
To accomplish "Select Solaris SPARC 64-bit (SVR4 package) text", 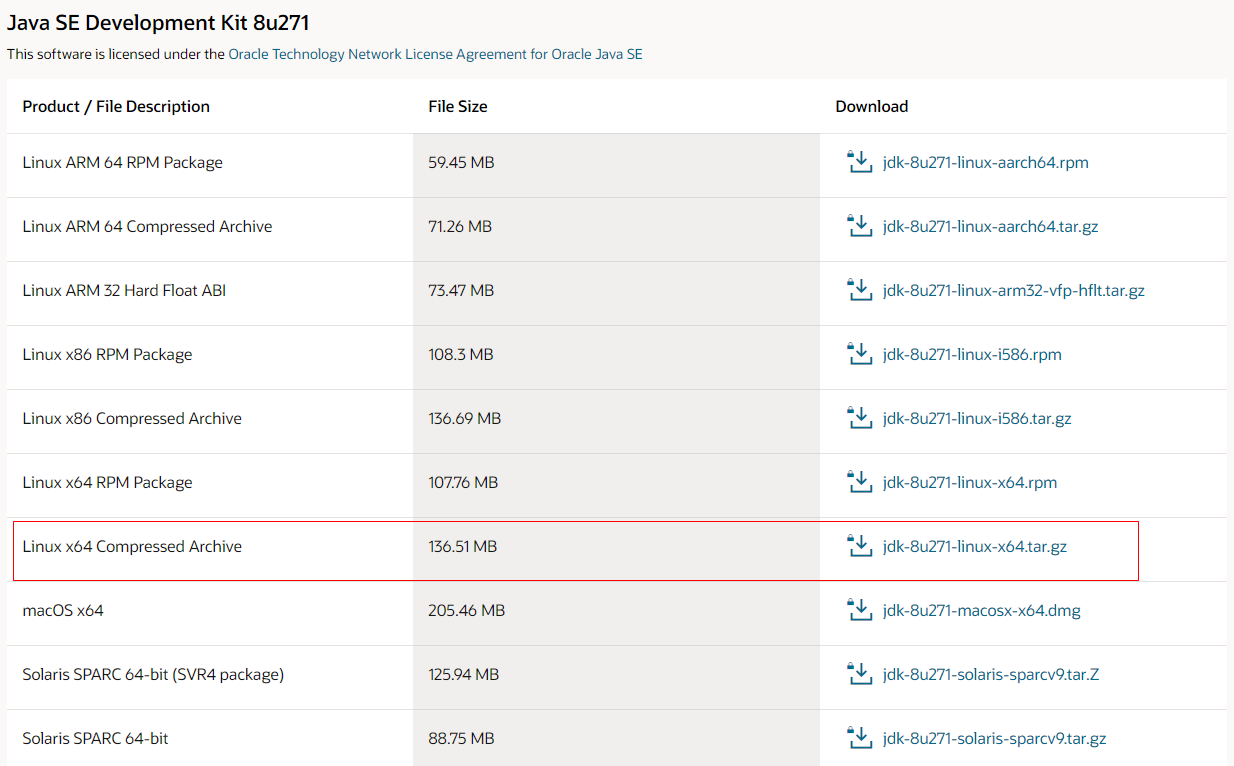I will (x=153, y=674).
